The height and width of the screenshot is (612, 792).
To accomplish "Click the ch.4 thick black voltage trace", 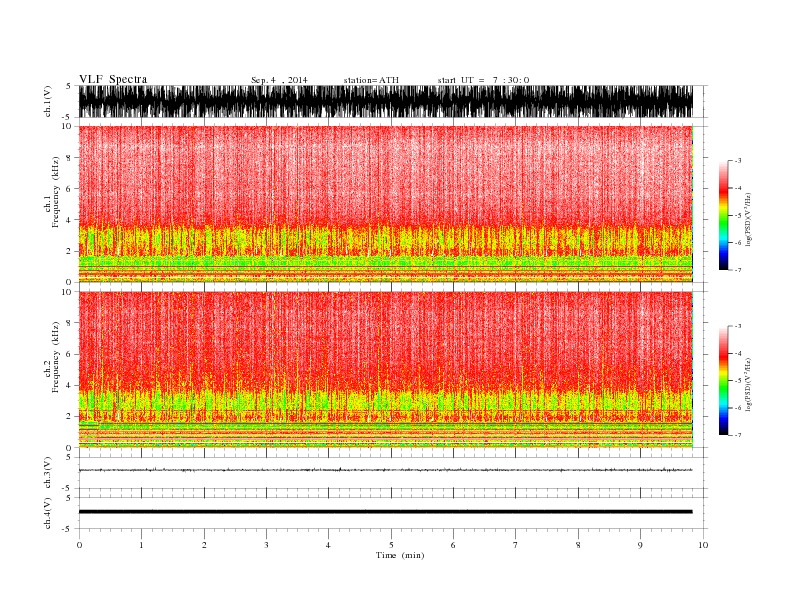I will pyautogui.click(x=385, y=512).
